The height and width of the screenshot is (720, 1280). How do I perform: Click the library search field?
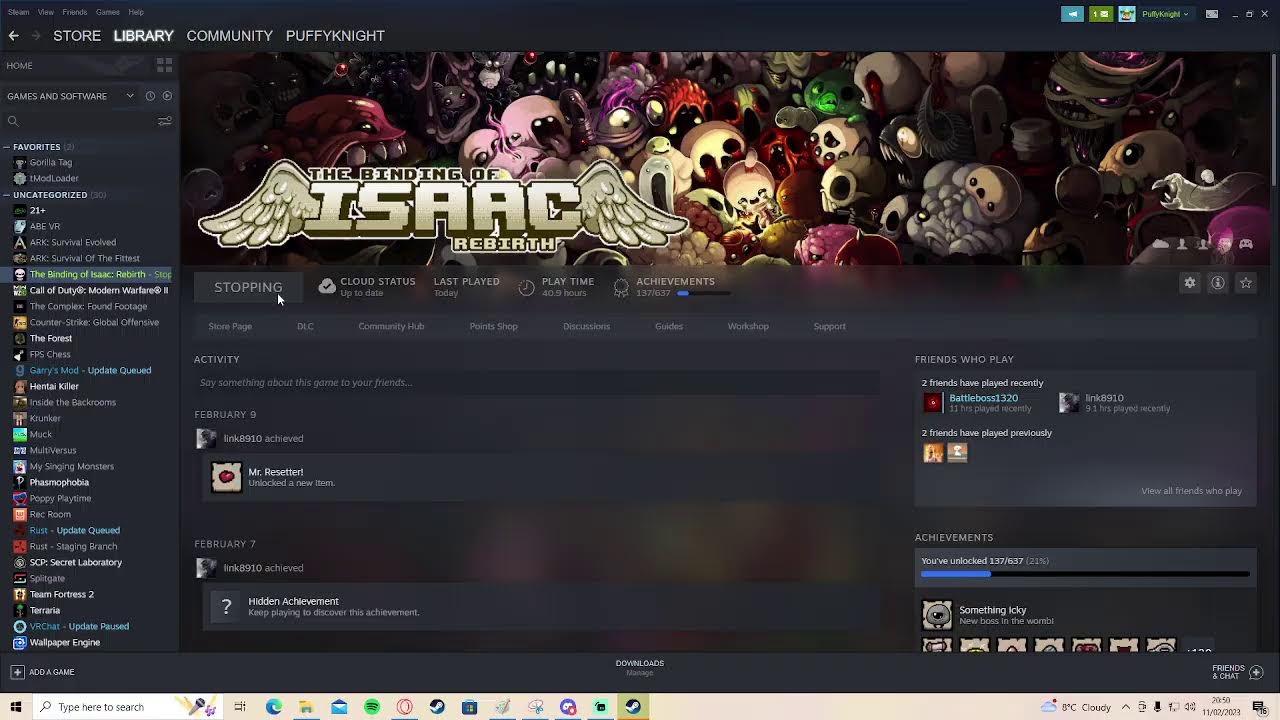[82, 121]
